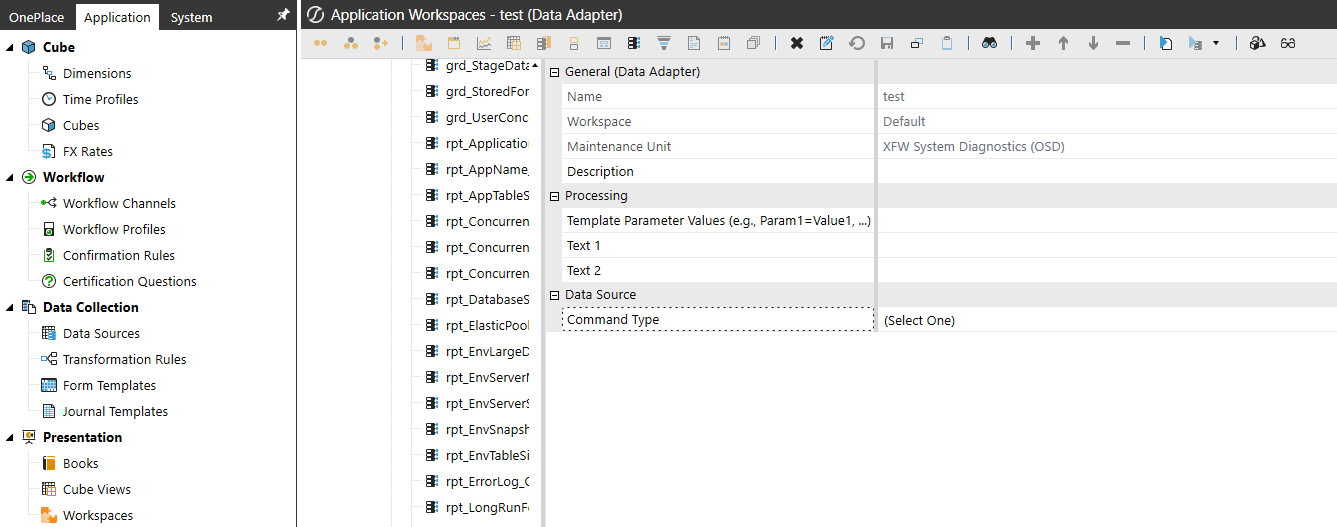Collapse the General (Data Adapter) section

[x=555, y=72]
